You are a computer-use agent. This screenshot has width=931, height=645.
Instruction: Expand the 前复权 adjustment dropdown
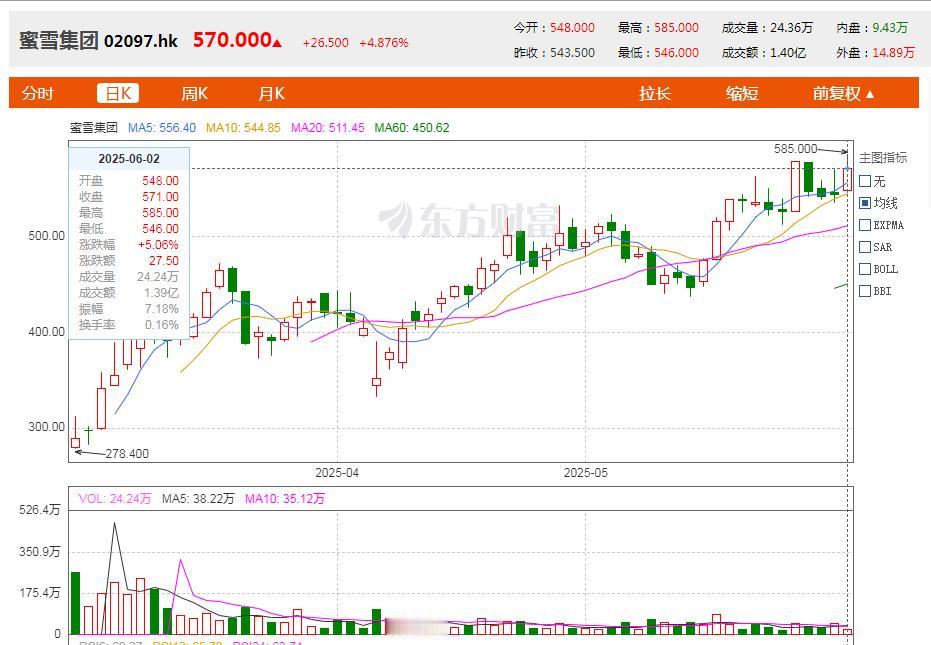click(843, 93)
